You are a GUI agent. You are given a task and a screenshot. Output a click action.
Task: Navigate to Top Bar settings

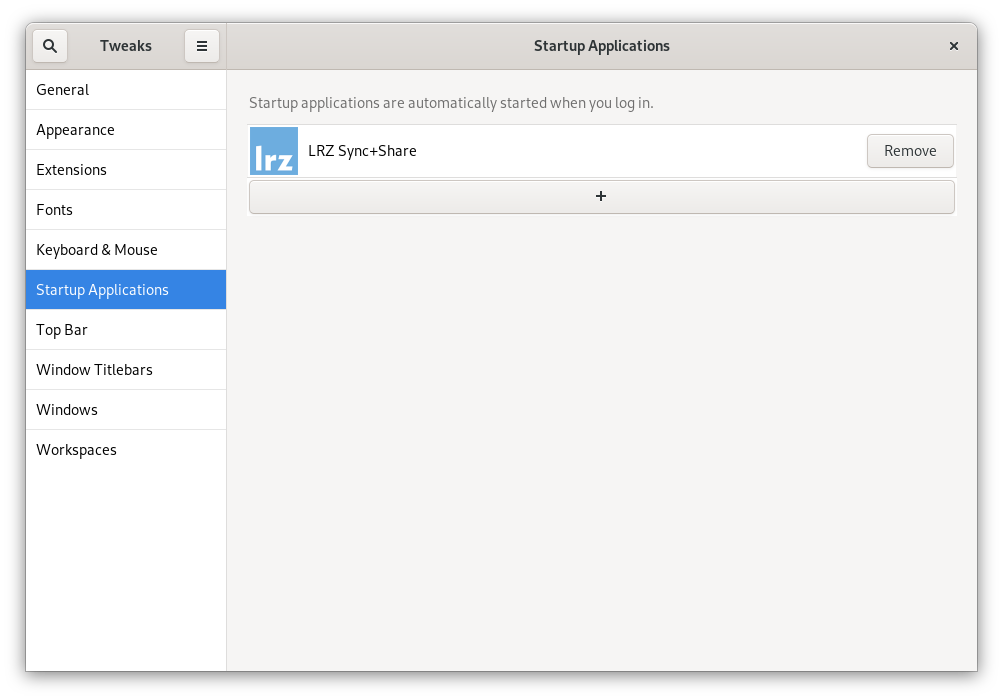point(62,330)
